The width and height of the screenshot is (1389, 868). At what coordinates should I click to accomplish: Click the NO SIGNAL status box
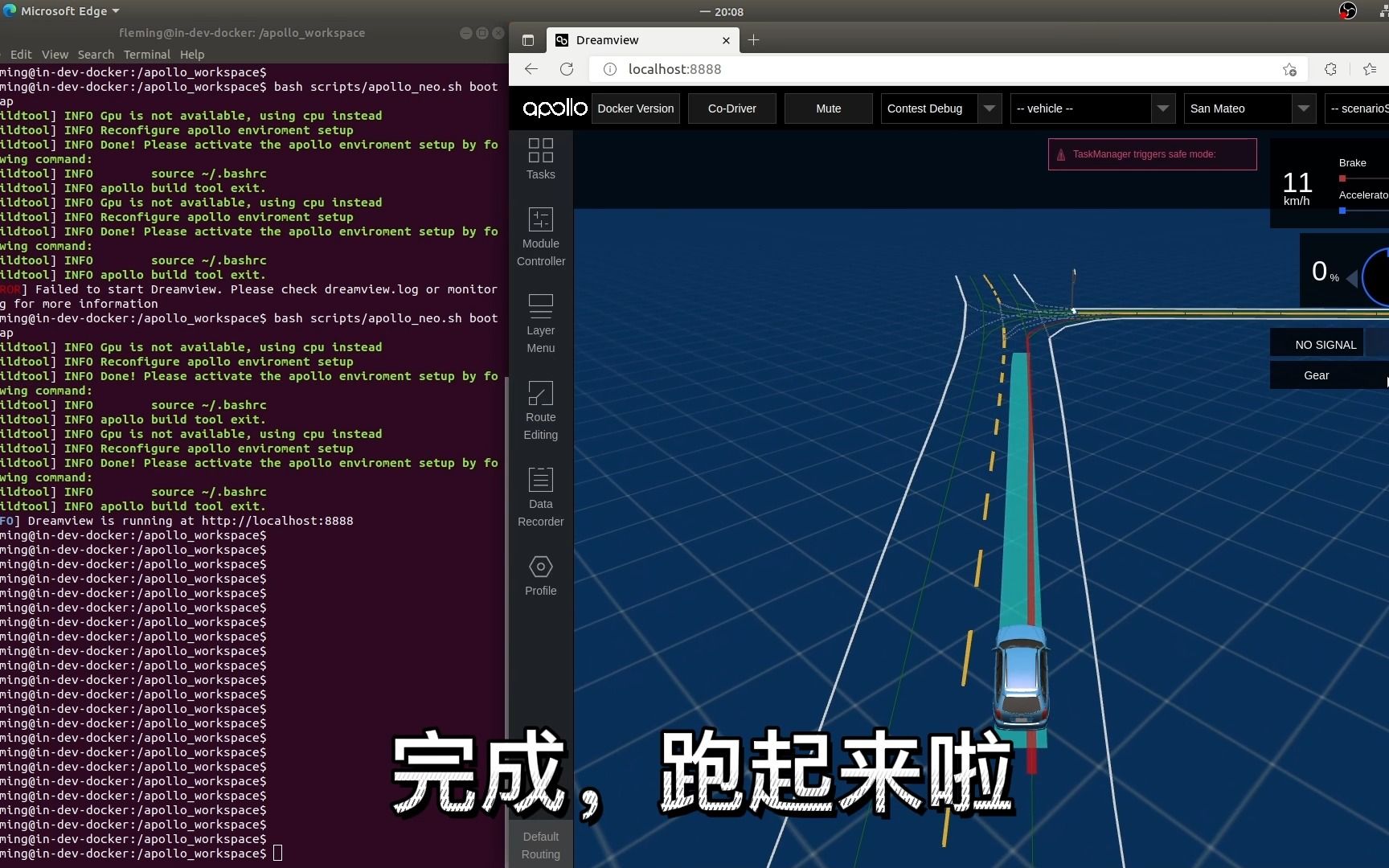coord(1317,342)
